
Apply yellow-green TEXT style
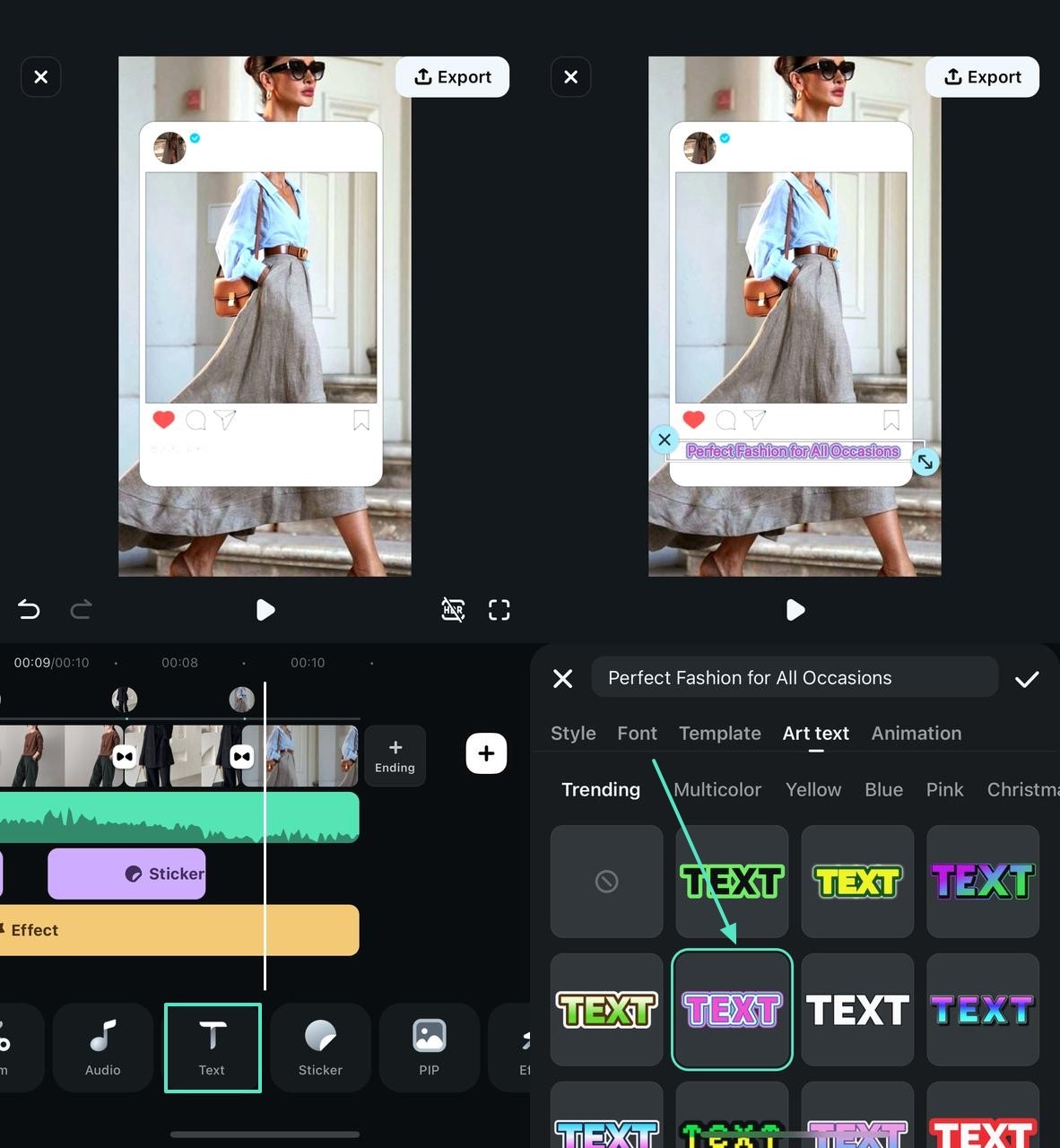tap(857, 882)
